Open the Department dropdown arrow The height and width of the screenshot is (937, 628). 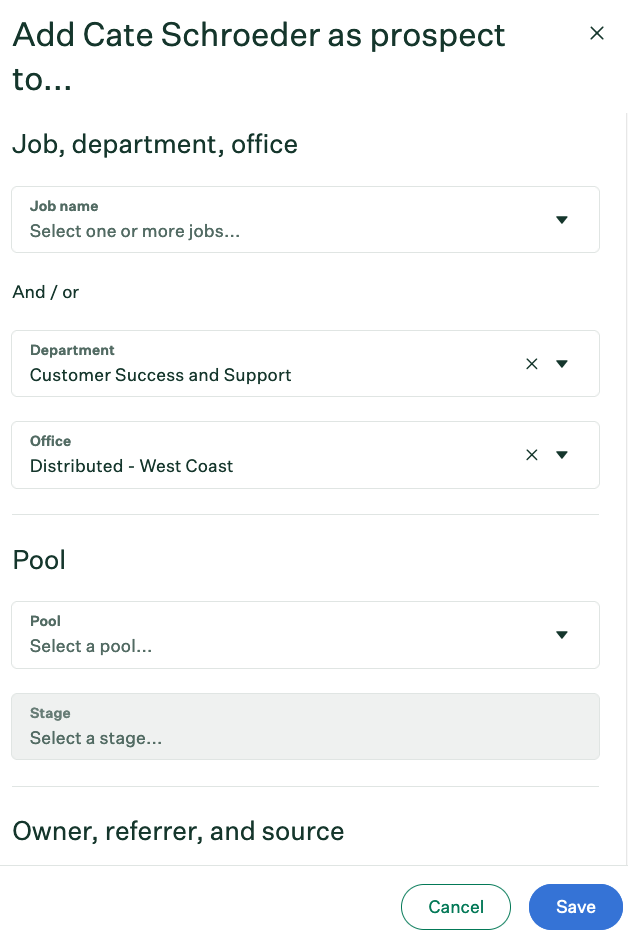(x=562, y=364)
